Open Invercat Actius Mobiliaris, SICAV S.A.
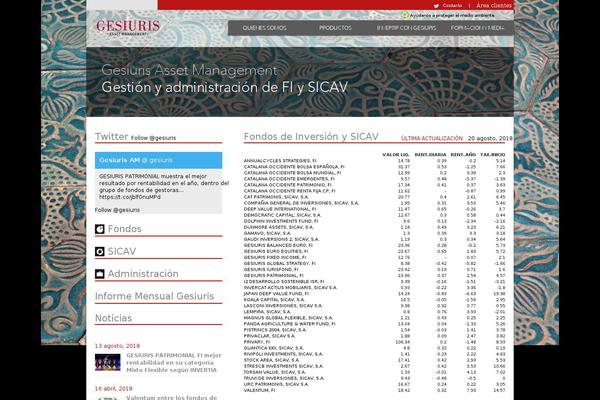The width and height of the screenshot is (600, 400). [x=290, y=288]
